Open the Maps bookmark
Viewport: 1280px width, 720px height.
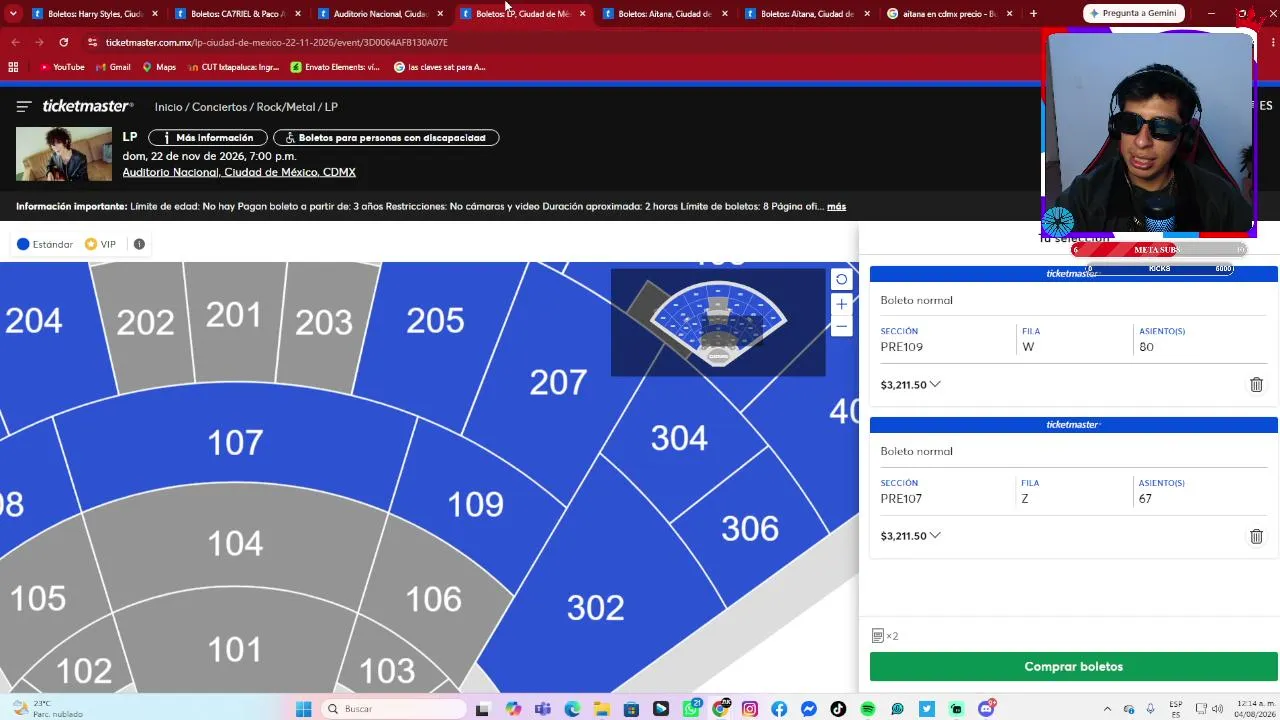pos(159,67)
